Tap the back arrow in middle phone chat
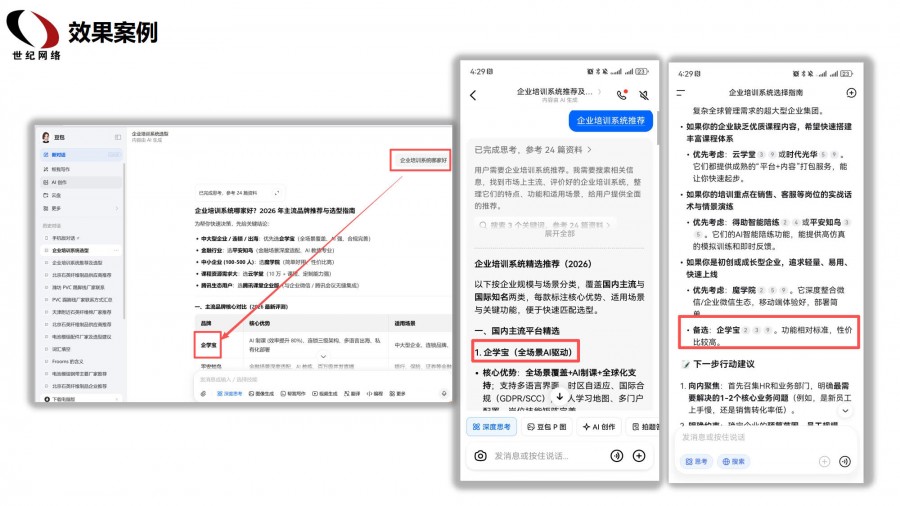The height and width of the screenshot is (506, 900). (473, 95)
